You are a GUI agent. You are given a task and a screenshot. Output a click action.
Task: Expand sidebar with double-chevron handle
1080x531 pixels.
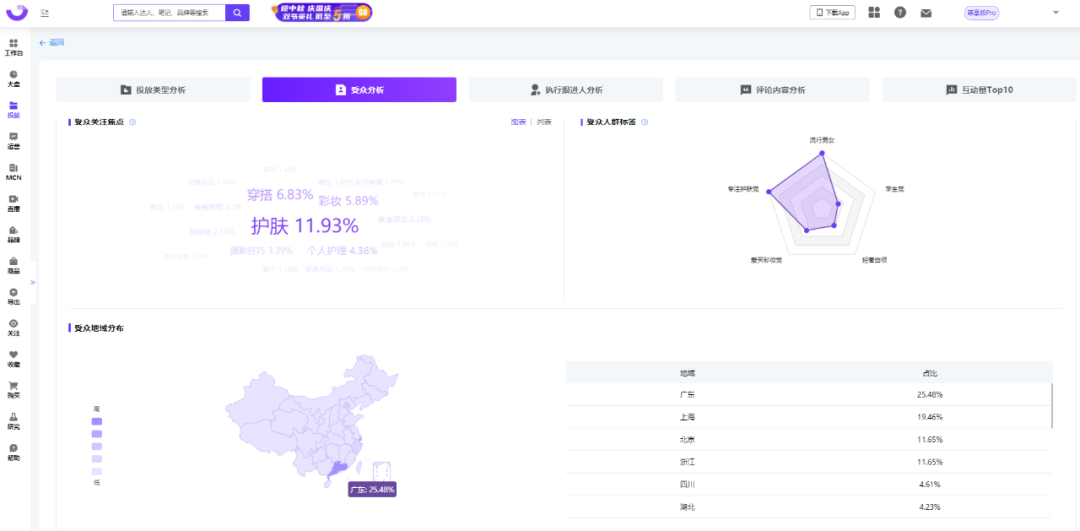[32, 282]
